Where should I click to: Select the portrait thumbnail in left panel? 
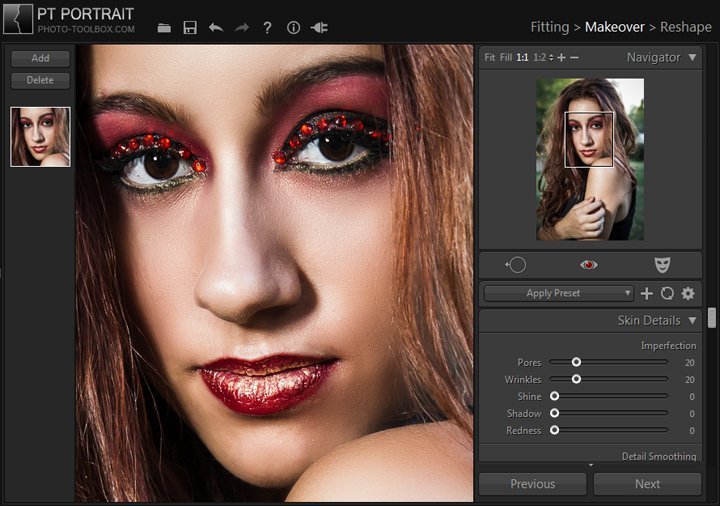point(40,137)
